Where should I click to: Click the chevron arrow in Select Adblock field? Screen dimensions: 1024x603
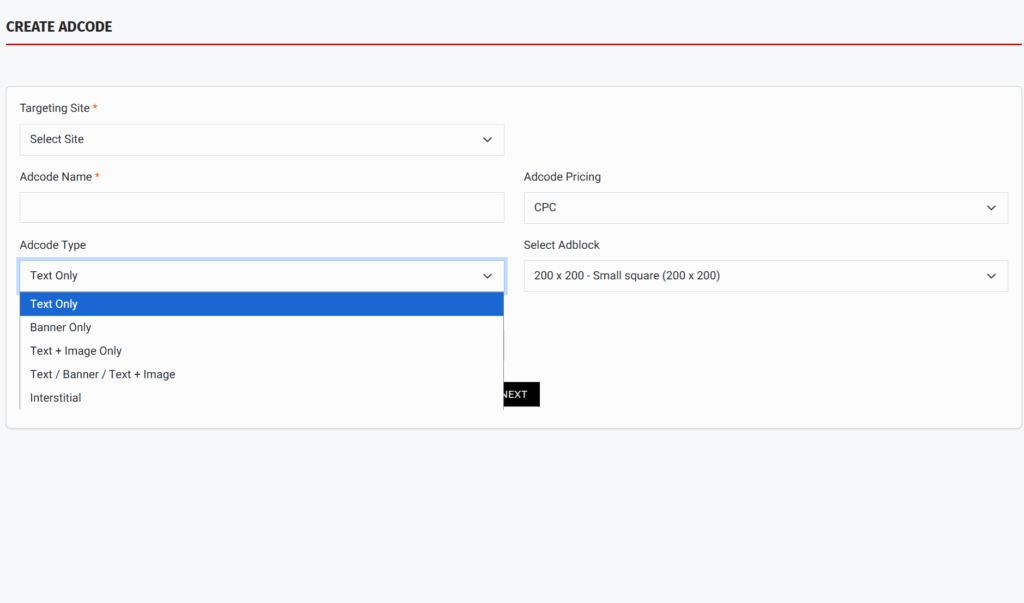click(991, 276)
